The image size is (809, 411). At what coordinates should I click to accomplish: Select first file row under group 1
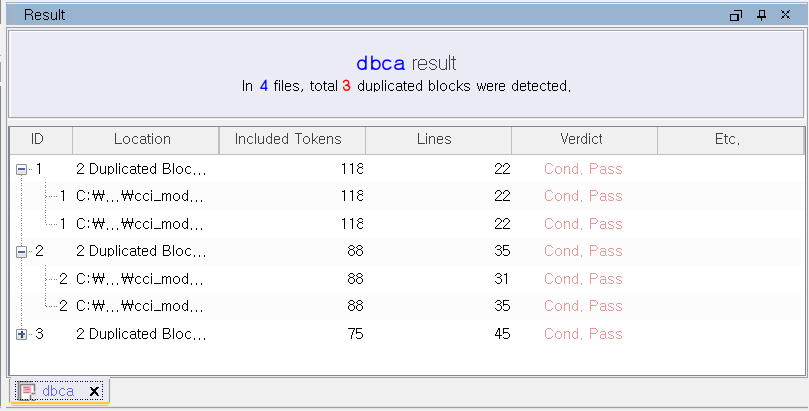point(407,196)
